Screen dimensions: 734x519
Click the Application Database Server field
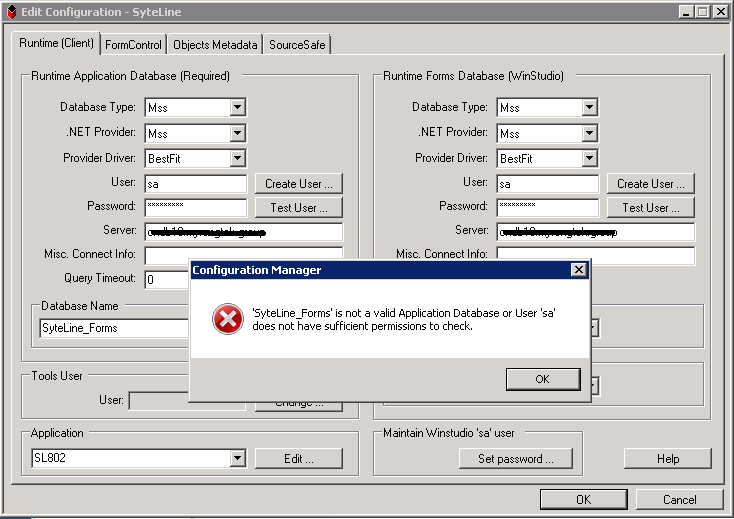(244, 232)
